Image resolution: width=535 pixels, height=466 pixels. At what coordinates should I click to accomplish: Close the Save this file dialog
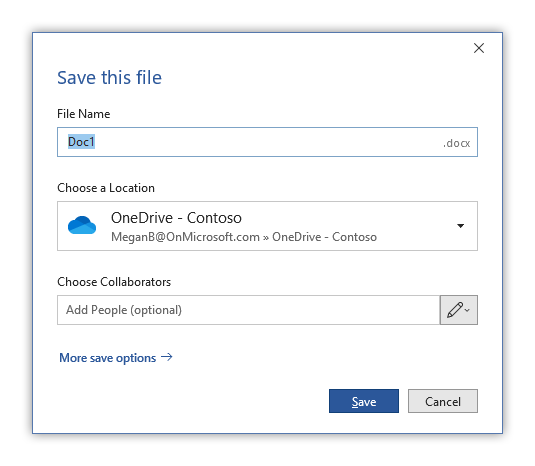coord(479,48)
